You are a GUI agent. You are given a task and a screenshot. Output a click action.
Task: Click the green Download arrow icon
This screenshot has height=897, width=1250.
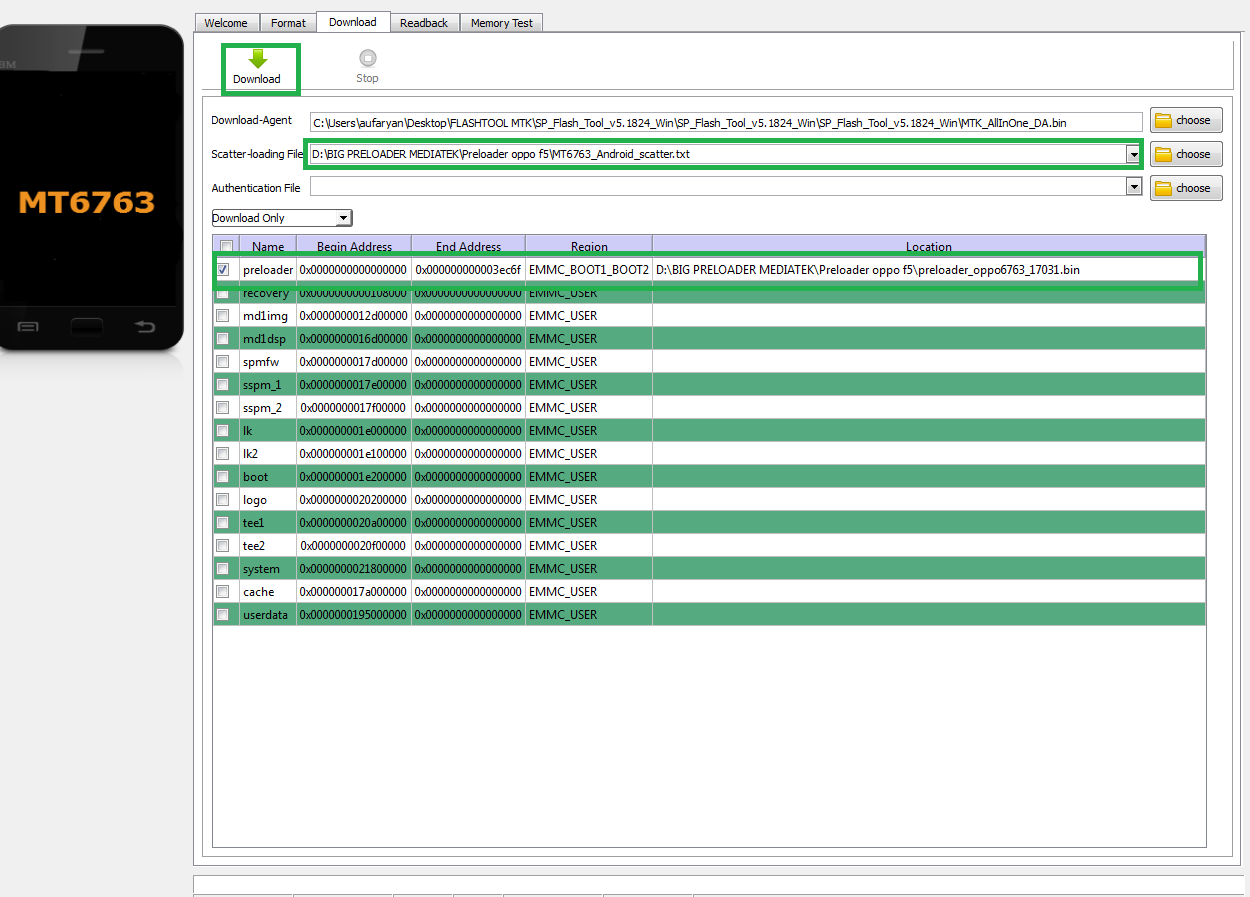point(258,58)
